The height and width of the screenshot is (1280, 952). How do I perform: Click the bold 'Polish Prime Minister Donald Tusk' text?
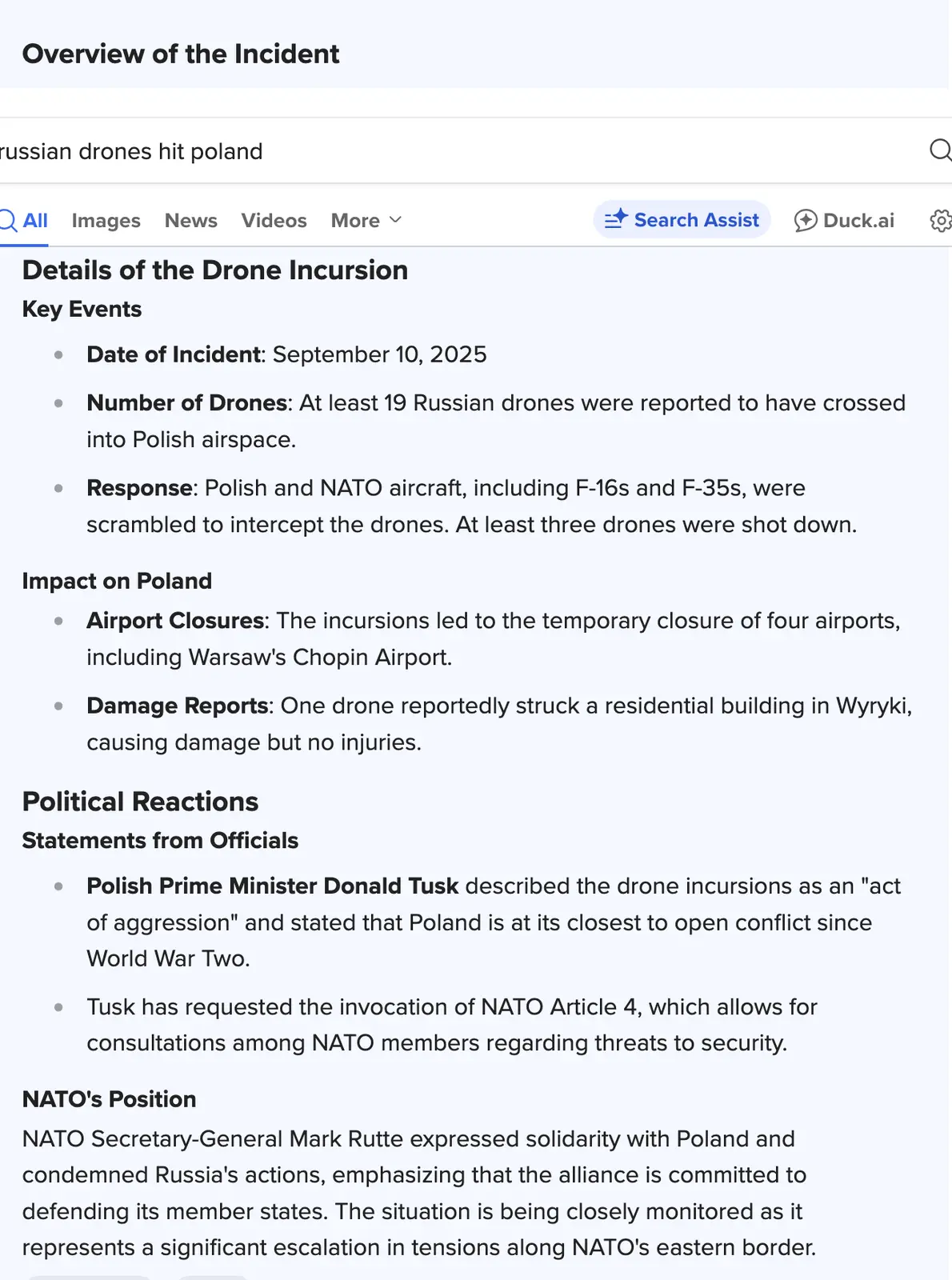pos(272,886)
